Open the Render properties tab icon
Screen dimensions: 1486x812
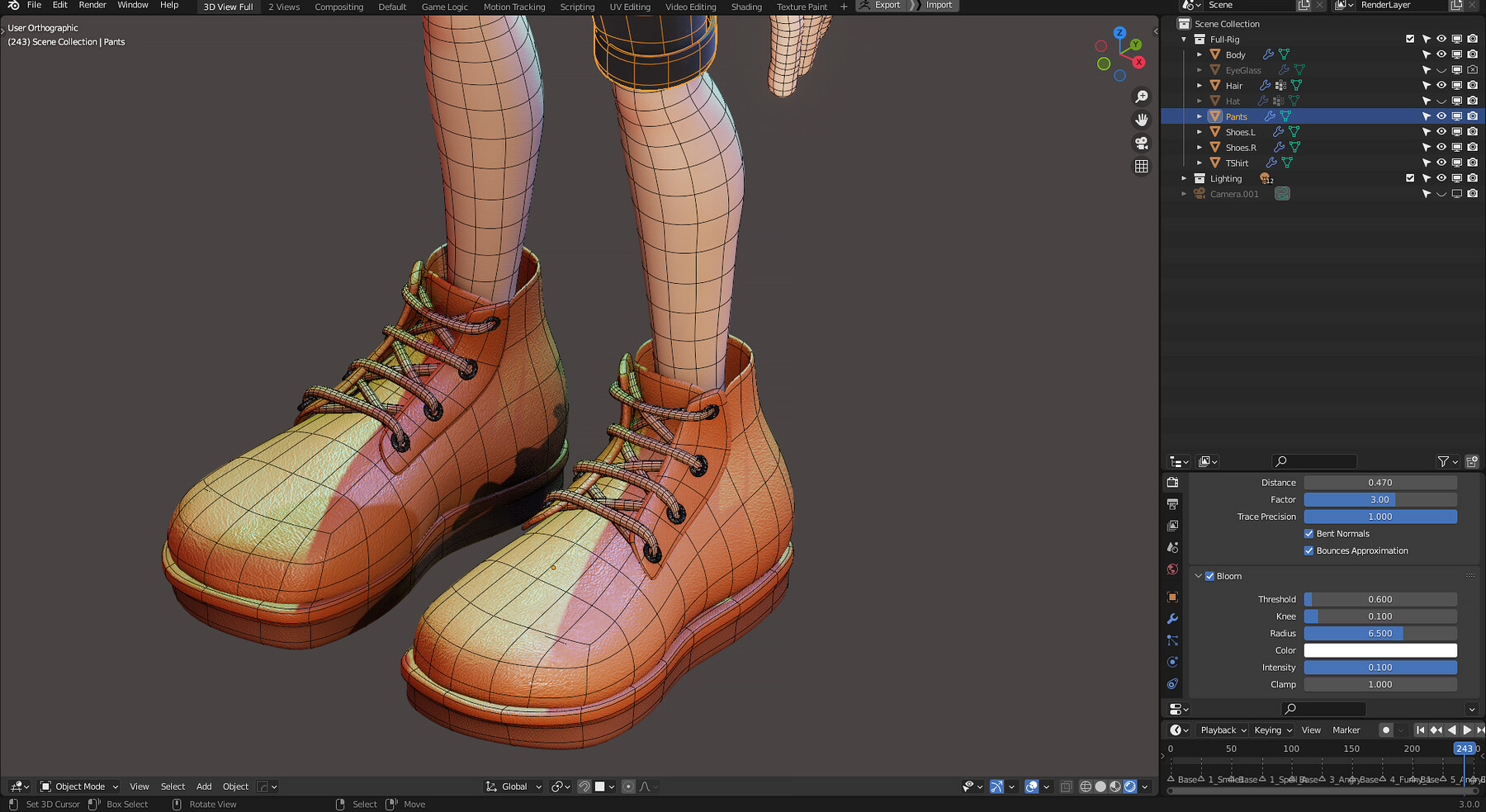[1172, 482]
